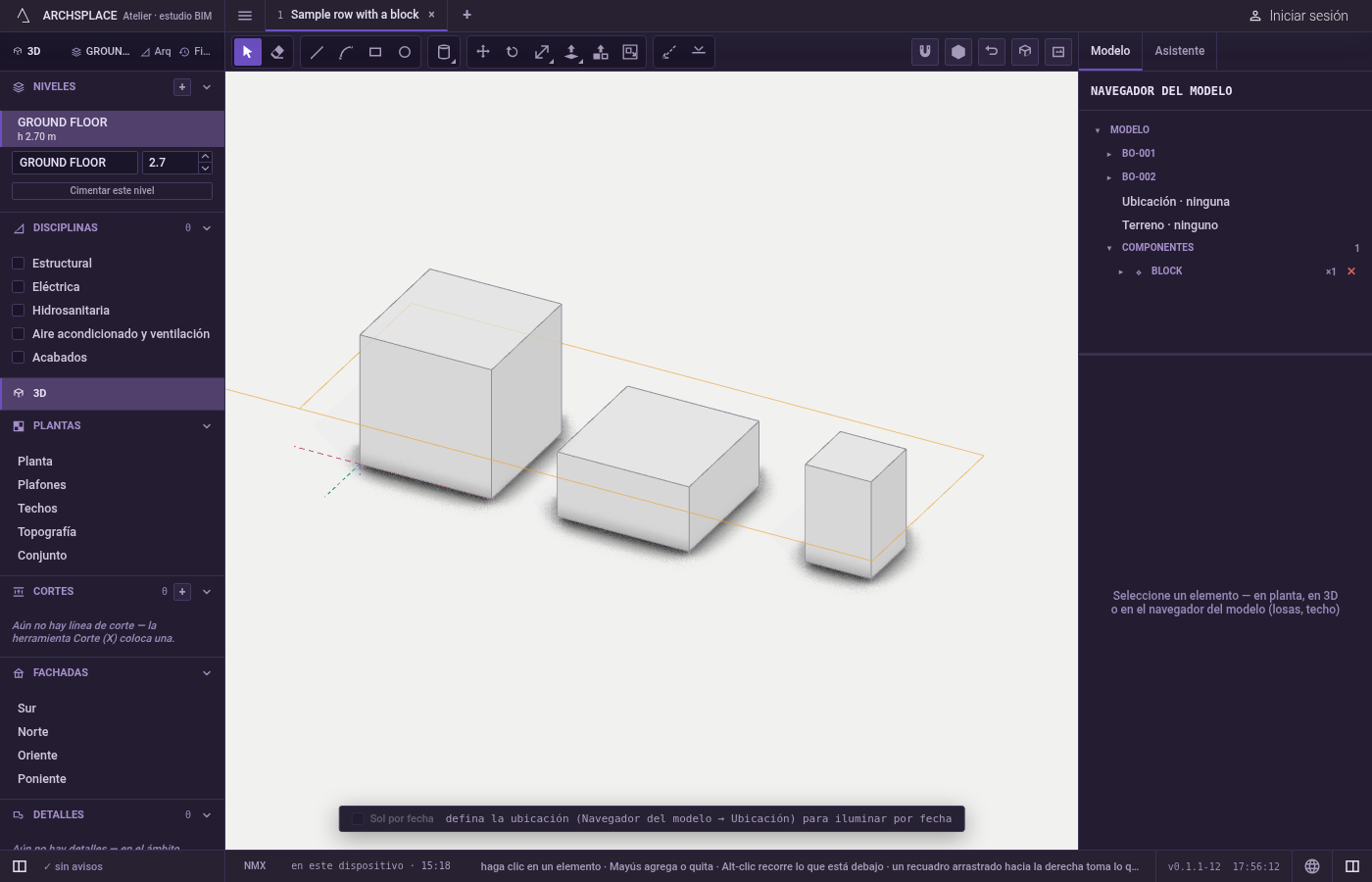The width and height of the screenshot is (1372, 882).
Task: Select the arrow selection tool
Action: pos(248,52)
